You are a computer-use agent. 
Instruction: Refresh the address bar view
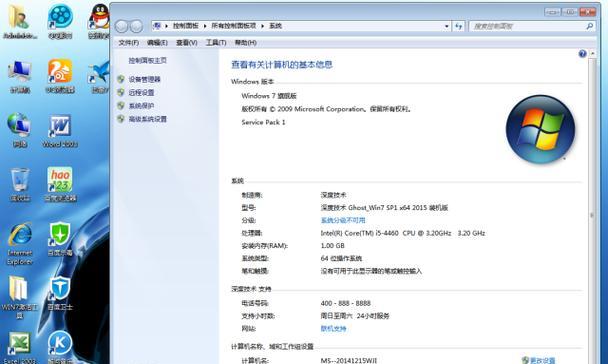(458, 26)
